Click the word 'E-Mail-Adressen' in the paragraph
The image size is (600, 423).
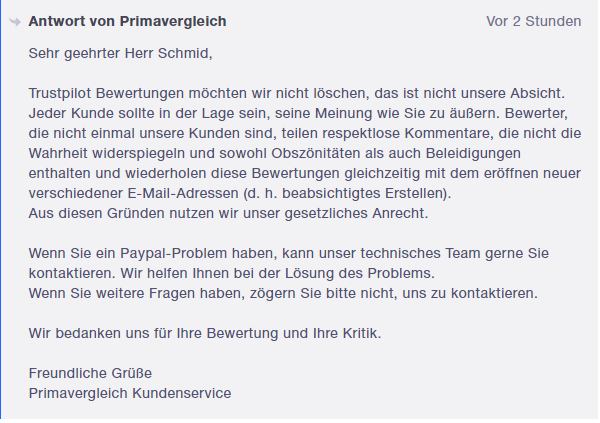tap(183, 193)
